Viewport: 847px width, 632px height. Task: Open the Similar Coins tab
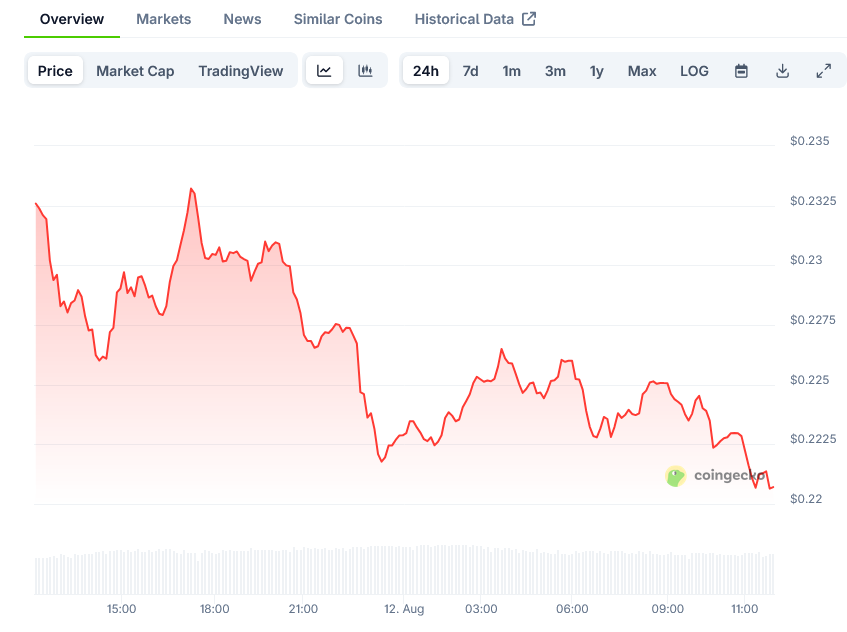point(338,19)
